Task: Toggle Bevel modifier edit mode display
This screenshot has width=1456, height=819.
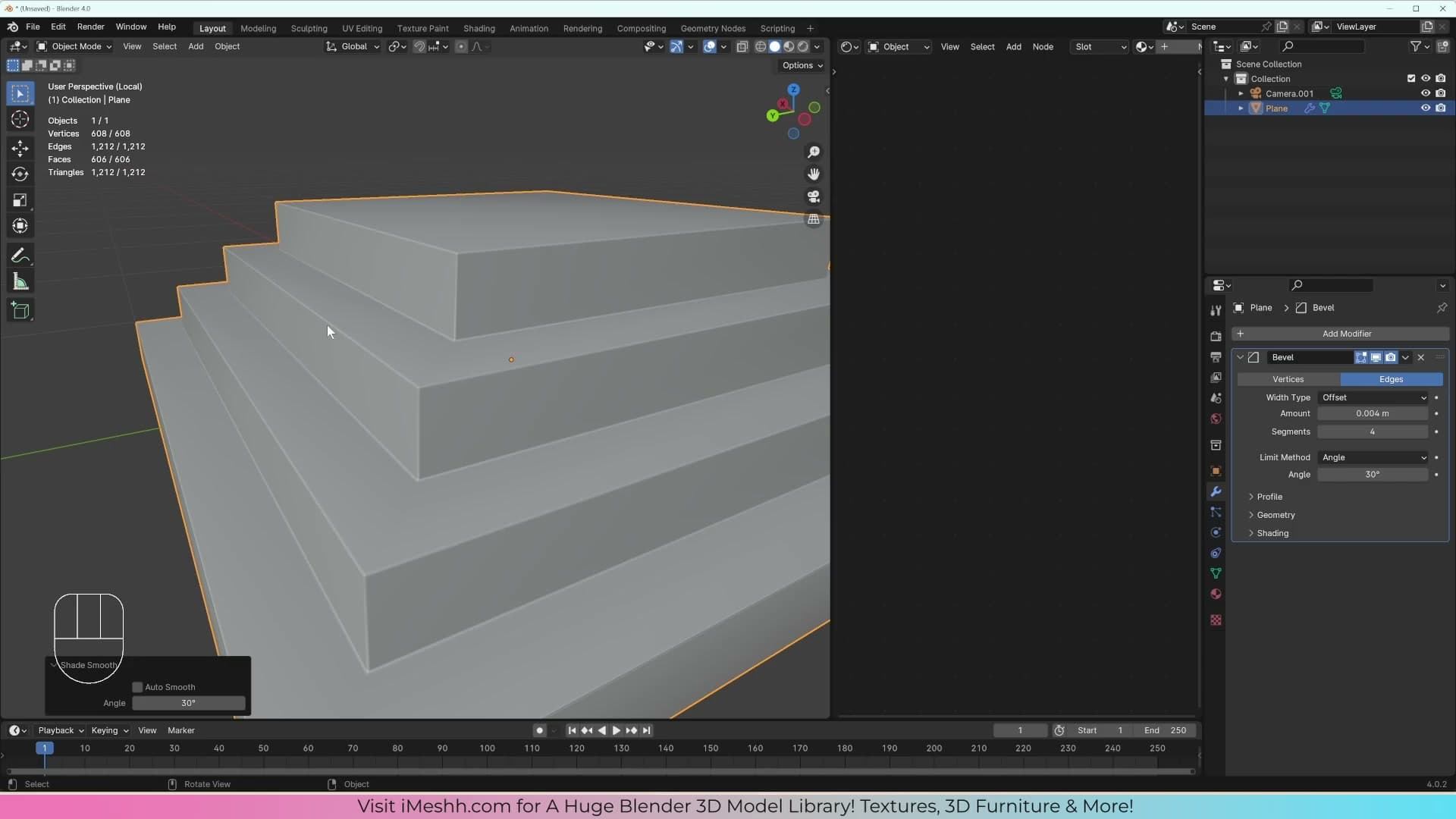Action: tap(1361, 357)
